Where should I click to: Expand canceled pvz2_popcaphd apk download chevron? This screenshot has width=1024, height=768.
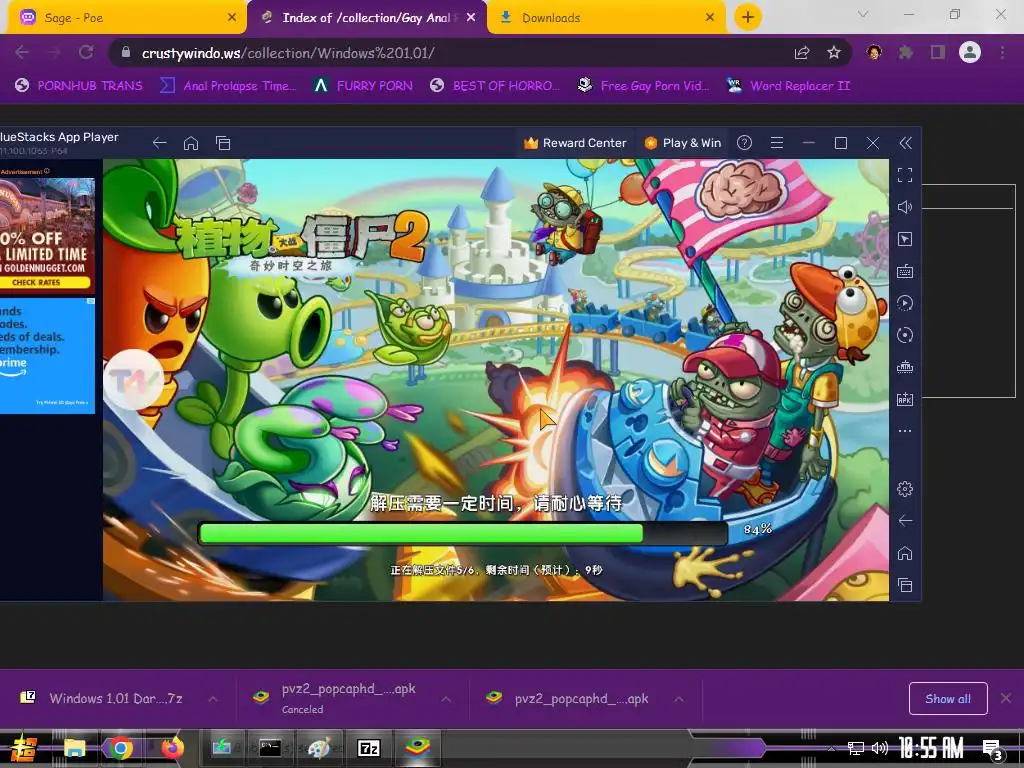(446, 699)
